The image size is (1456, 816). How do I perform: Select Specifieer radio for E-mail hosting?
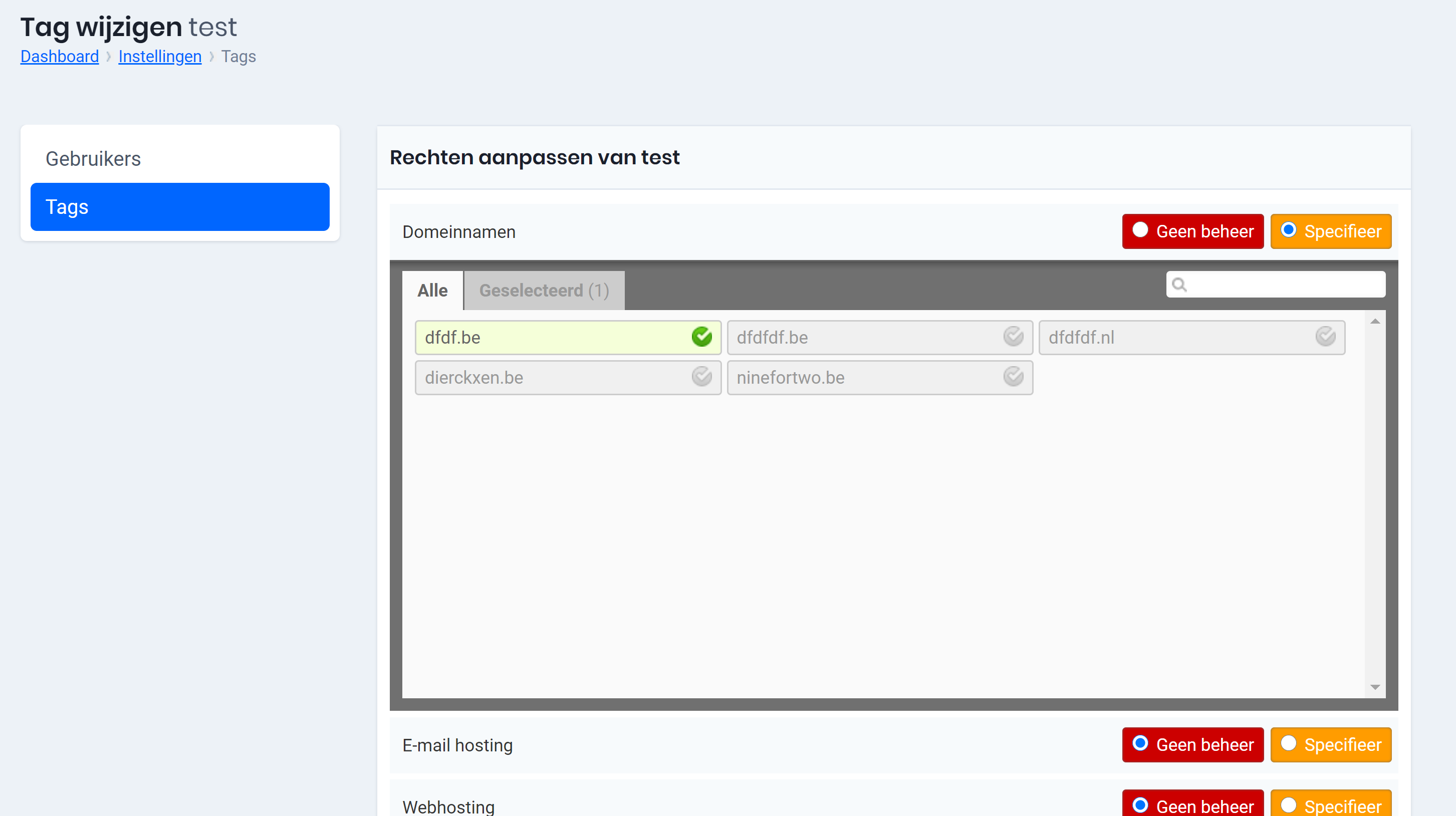pyautogui.click(x=1288, y=743)
